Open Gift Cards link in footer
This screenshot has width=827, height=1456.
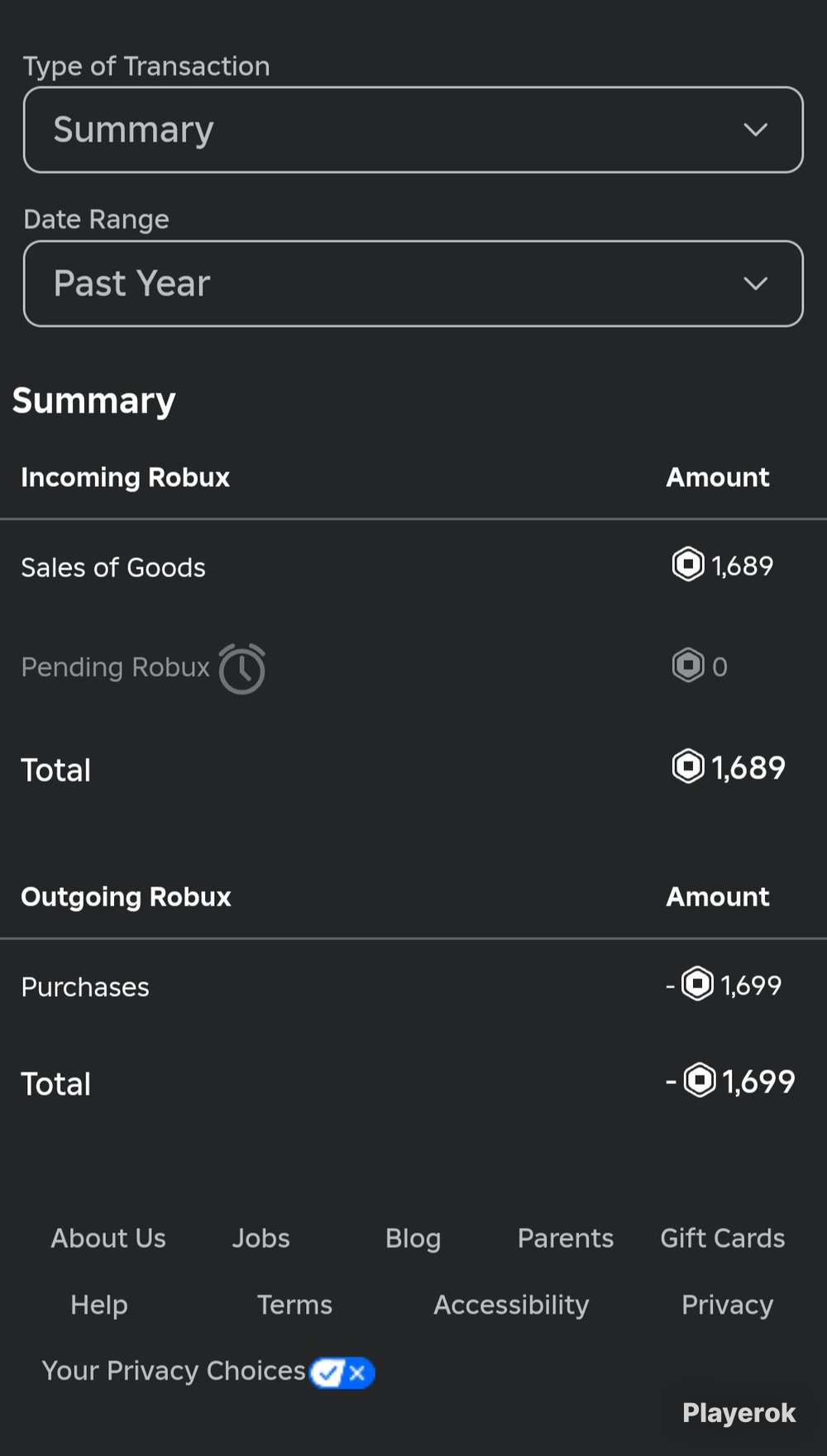point(722,1238)
